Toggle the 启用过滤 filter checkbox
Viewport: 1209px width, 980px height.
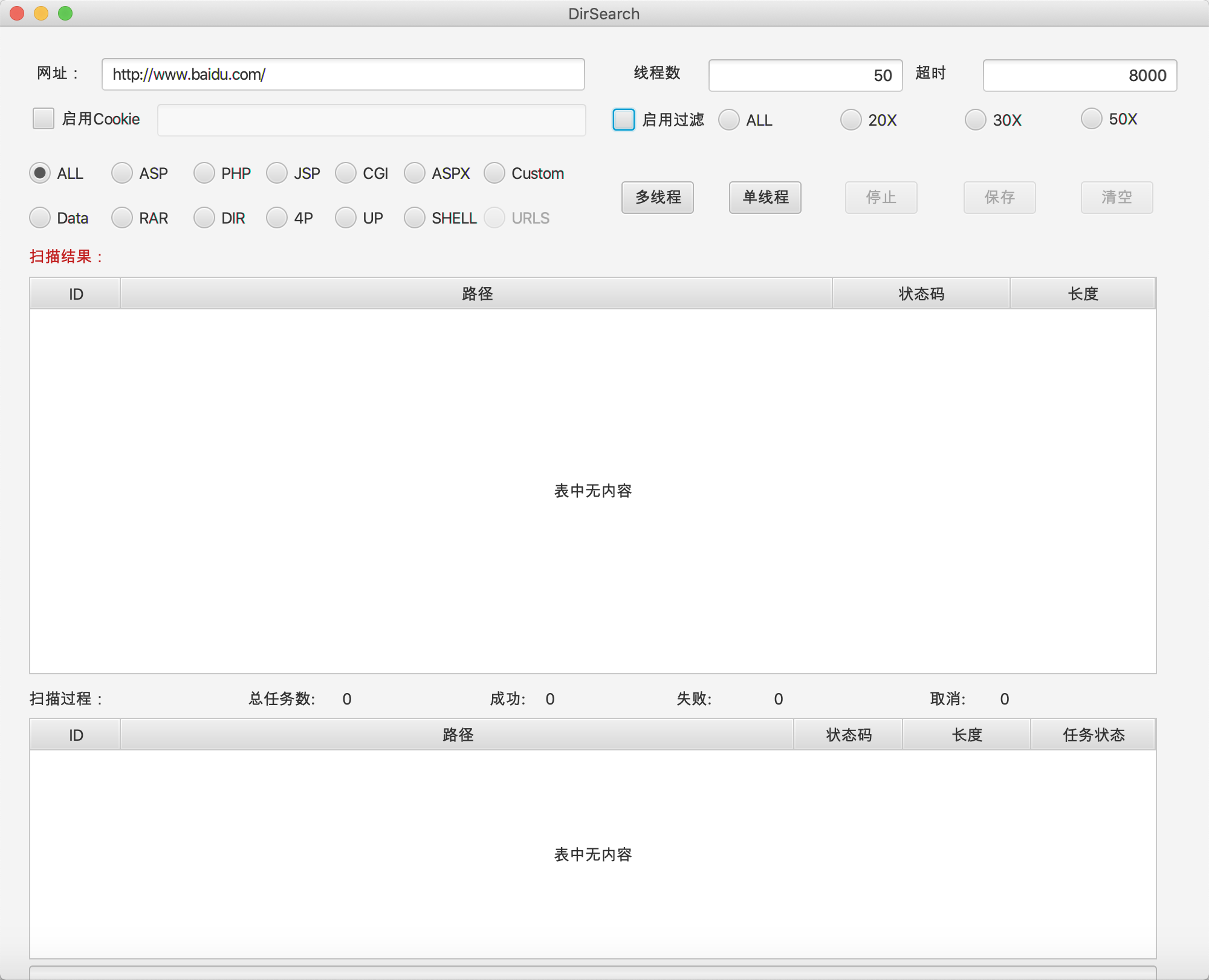pos(623,120)
